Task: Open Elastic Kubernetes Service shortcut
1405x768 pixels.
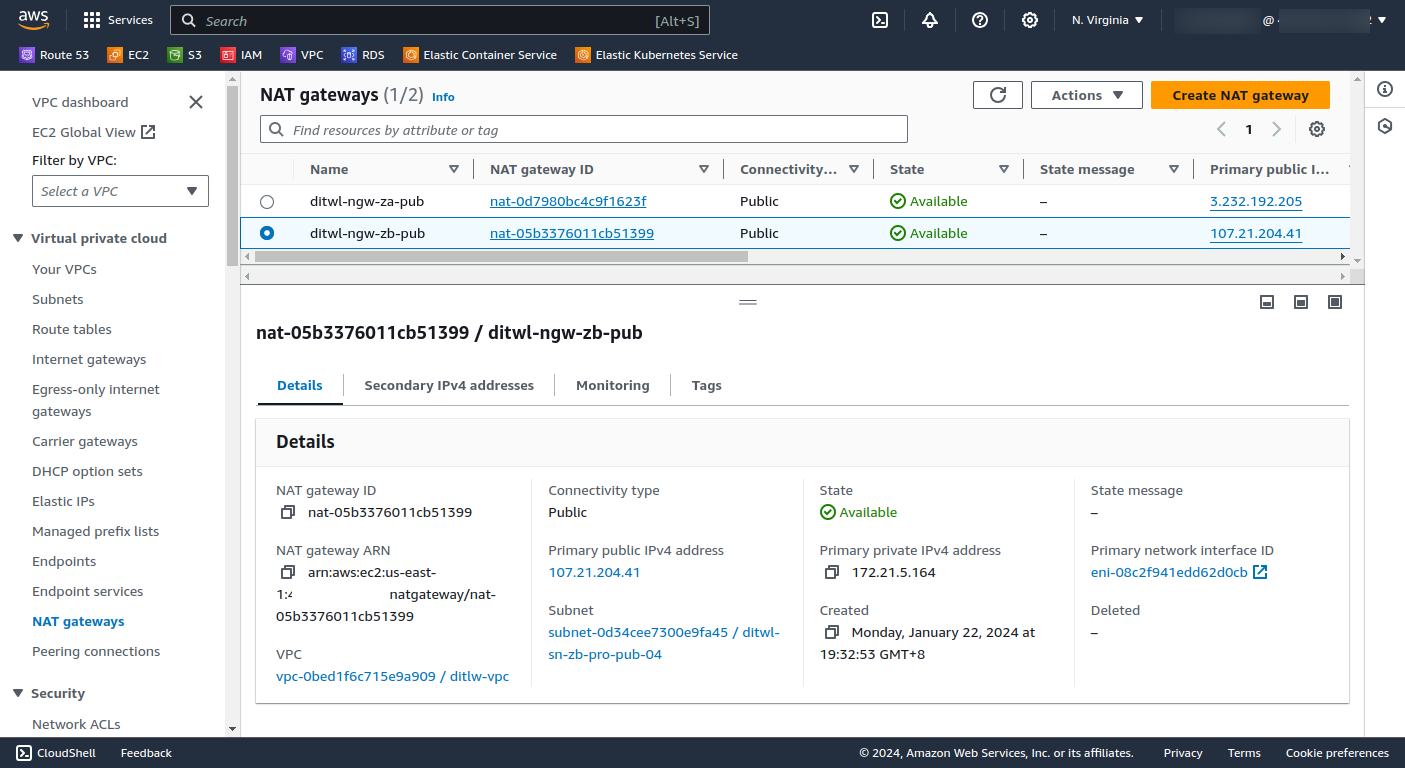Action: pos(657,55)
